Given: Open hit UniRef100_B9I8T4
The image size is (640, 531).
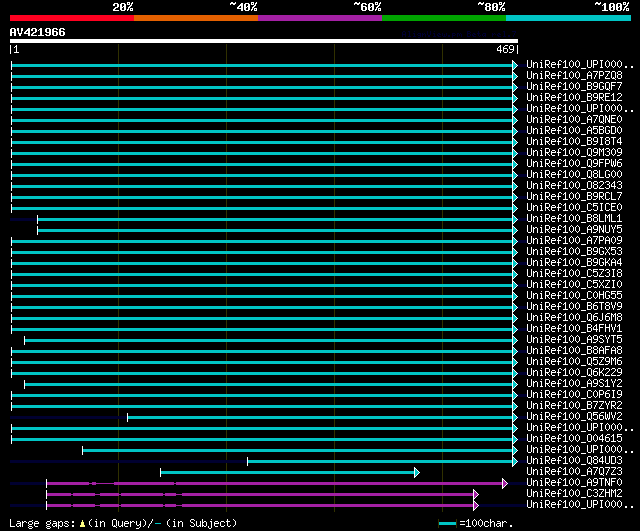Looking at the screenshot, I should (574, 142).
